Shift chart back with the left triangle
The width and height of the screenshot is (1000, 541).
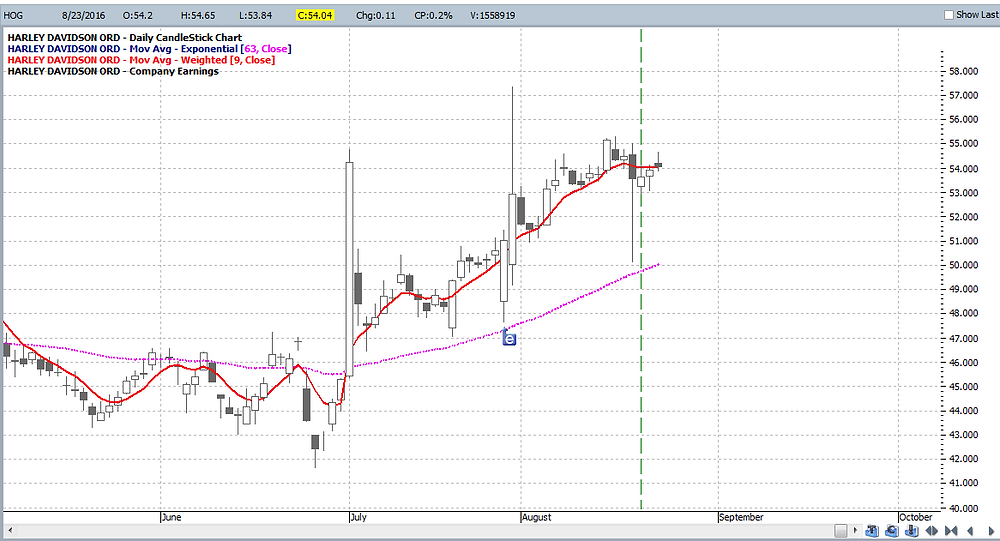point(970,531)
